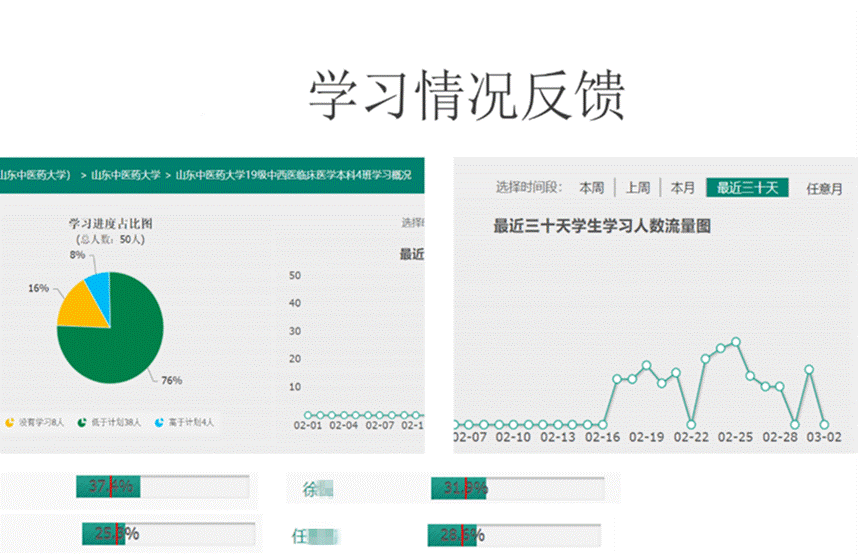The image size is (858, 555).
Task: Select the 最近三十天 time range
Action: coord(747,187)
